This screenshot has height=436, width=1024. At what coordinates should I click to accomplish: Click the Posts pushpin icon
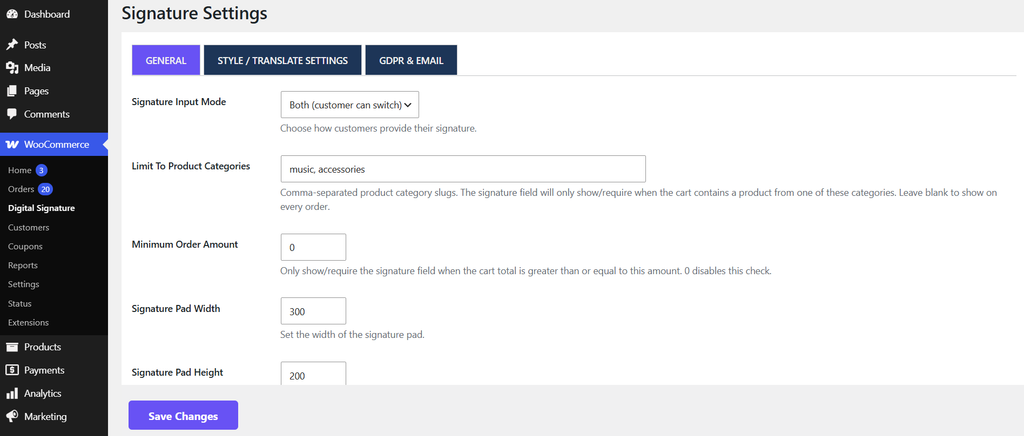click(x=12, y=45)
